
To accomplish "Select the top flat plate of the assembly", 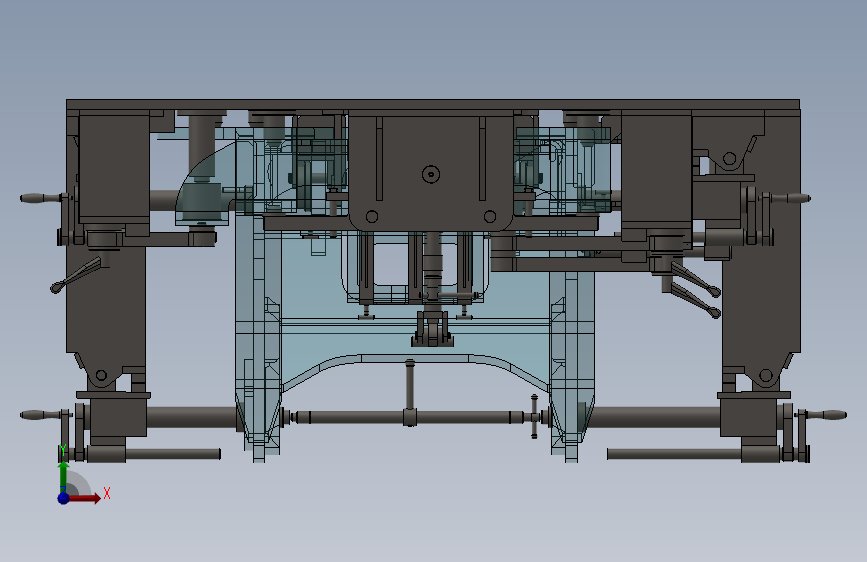I will [x=433, y=105].
